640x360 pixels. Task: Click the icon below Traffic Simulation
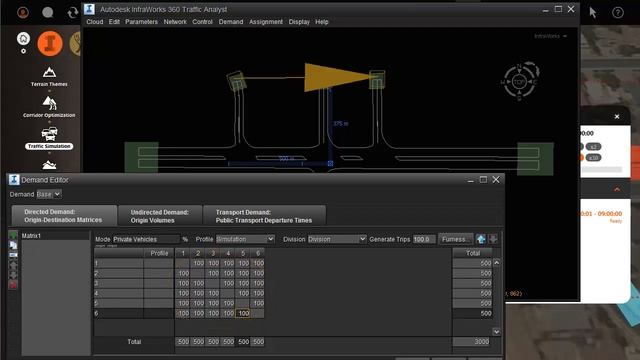coord(49,165)
